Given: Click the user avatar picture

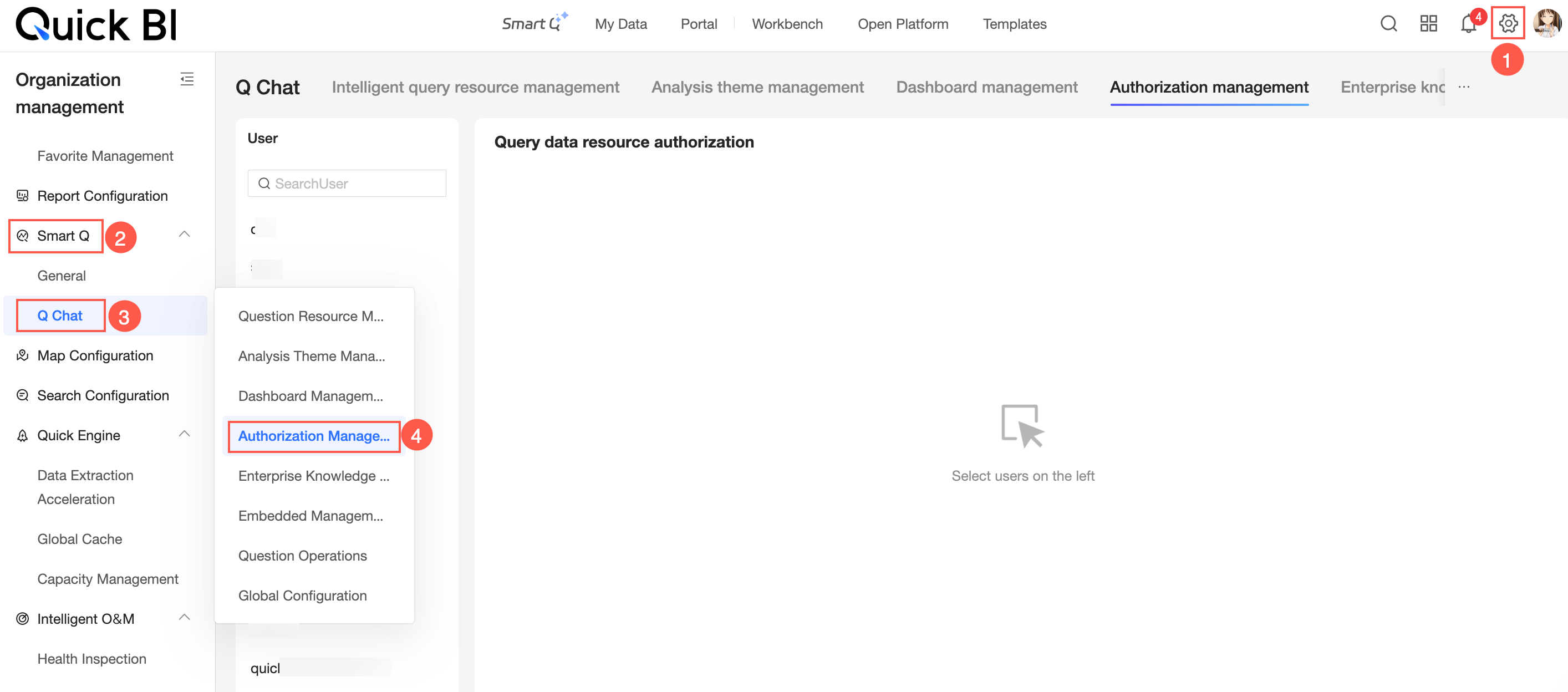Looking at the screenshot, I should (x=1547, y=24).
